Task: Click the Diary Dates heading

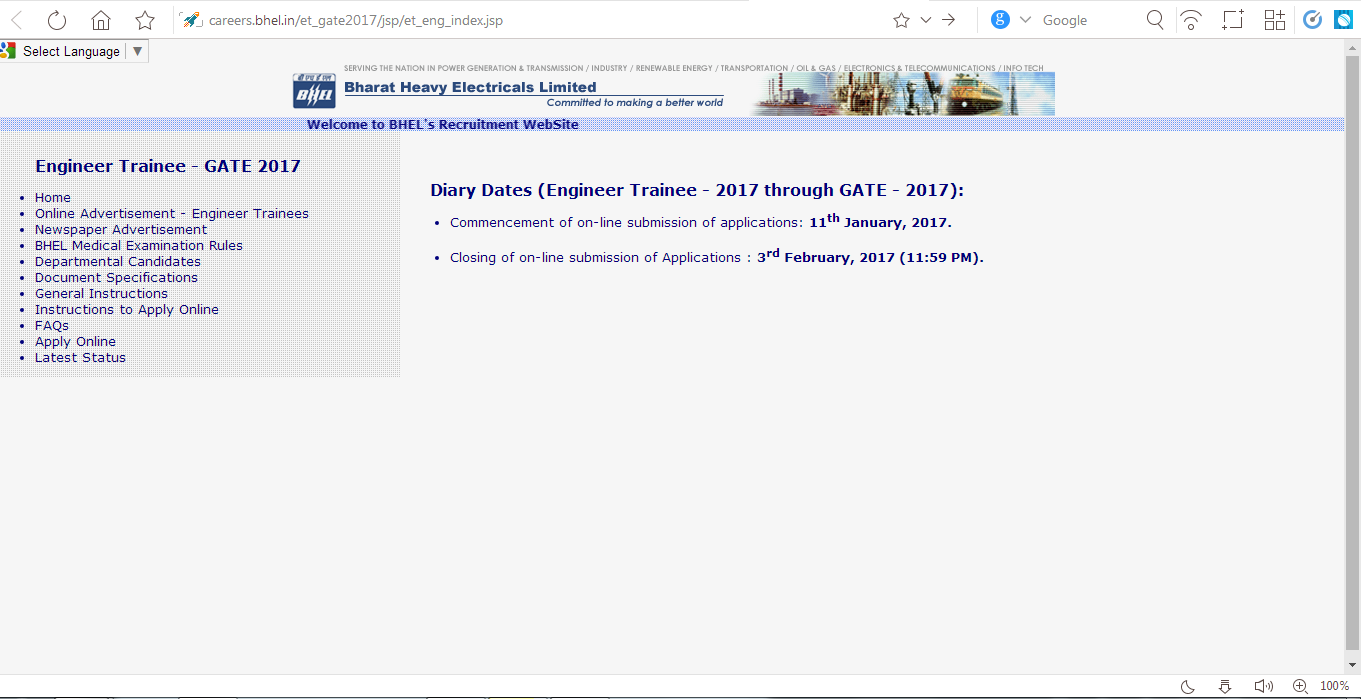Action: pyautogui.click(x=697, y=190)
